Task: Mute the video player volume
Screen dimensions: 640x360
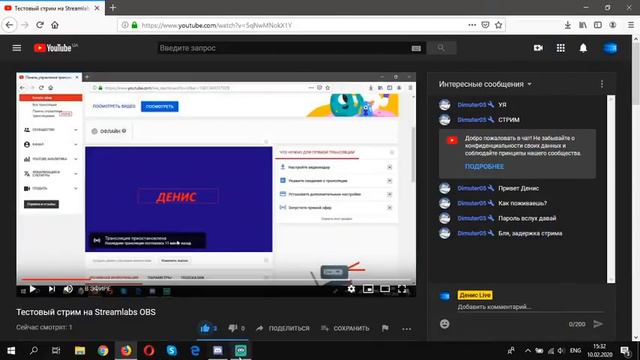Action: (68, 289)
